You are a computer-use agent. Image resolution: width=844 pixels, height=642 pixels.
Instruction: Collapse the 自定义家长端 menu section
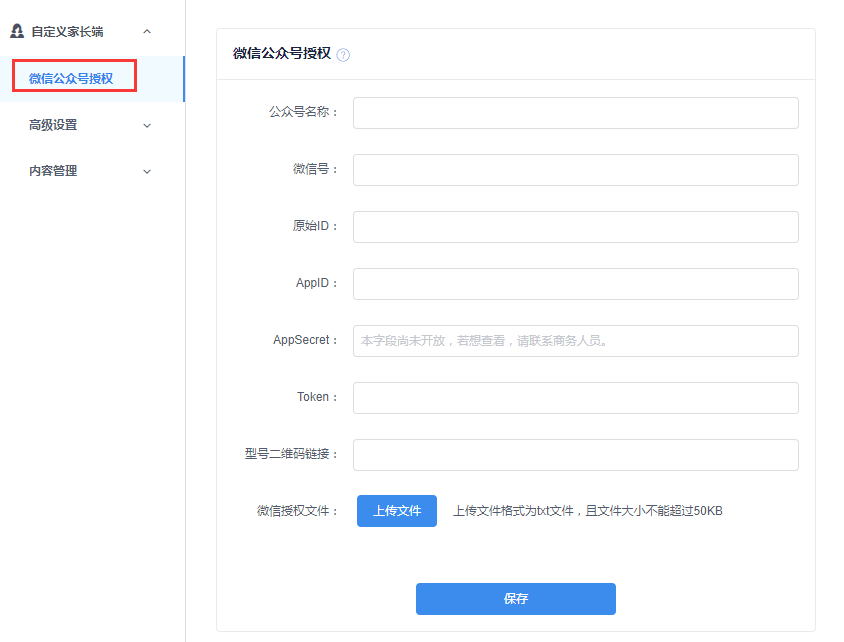click(x=147, y=31)
